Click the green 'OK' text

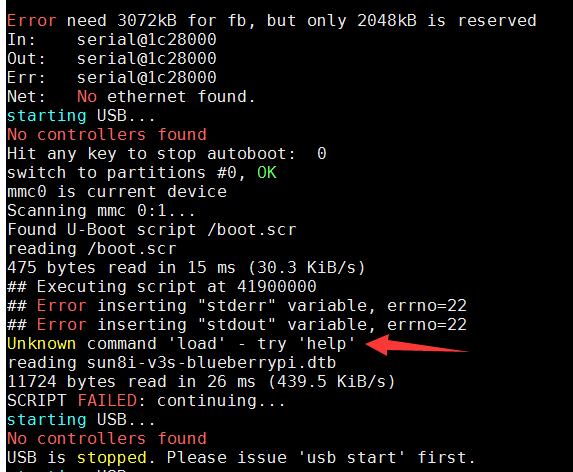tap(267, 172)
